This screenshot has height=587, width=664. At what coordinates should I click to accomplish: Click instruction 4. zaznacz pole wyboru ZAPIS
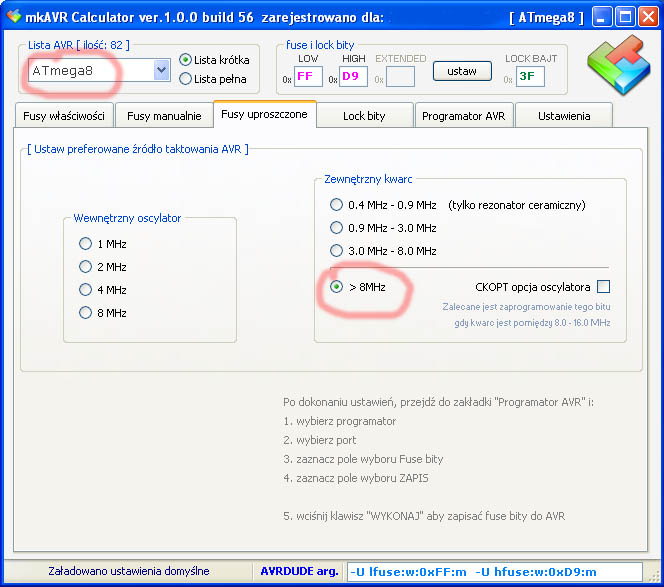356,478
